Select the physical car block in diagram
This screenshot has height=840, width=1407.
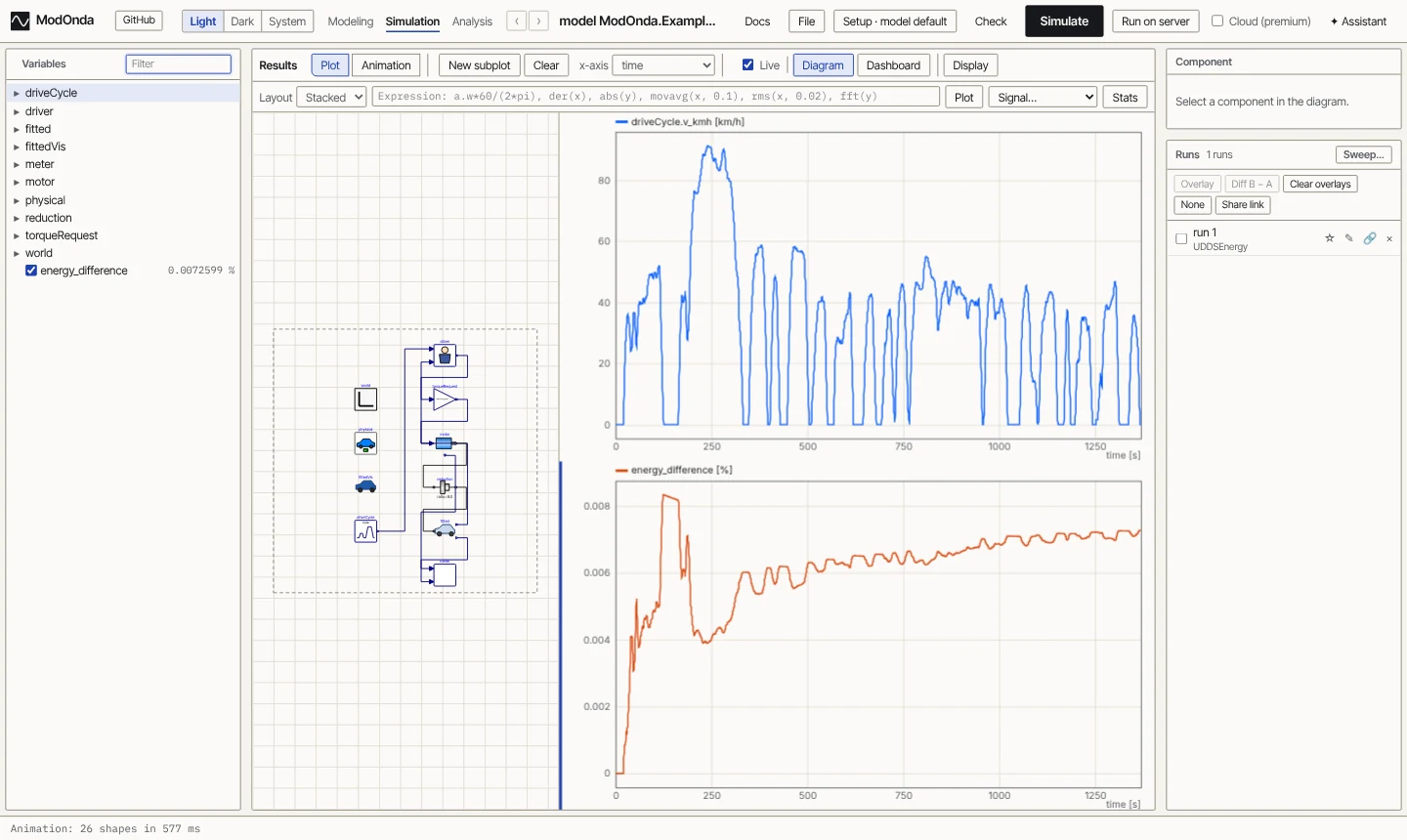(x=365, y=443)
